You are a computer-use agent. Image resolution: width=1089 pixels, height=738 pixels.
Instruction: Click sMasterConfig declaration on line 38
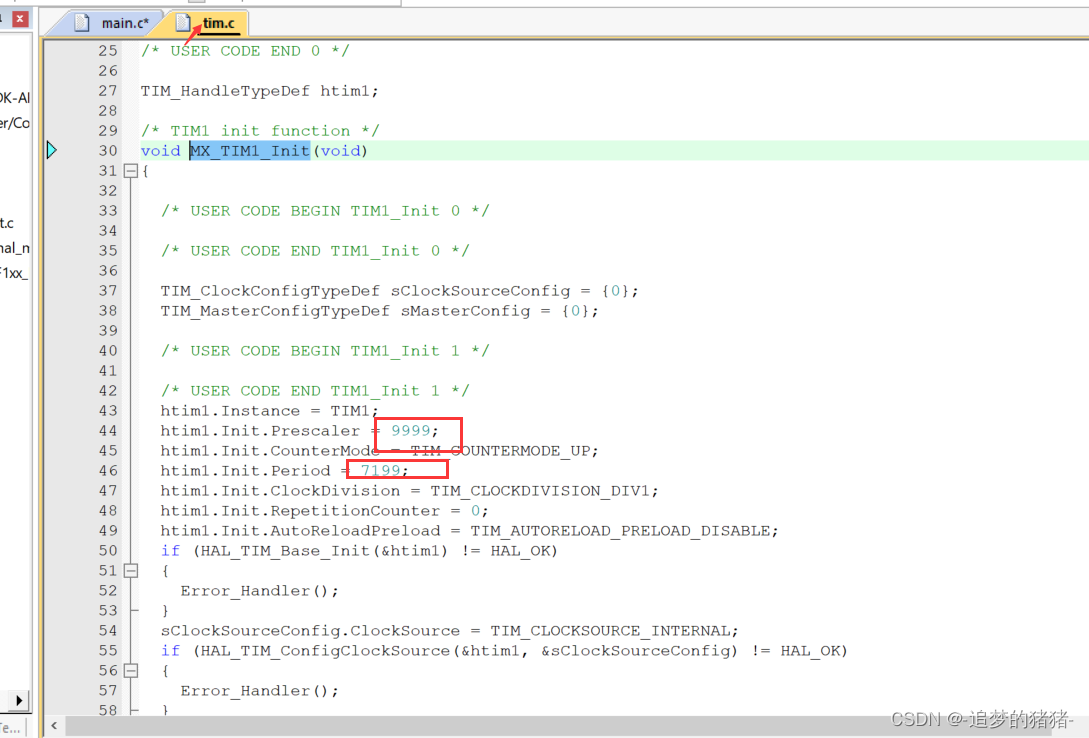(379, 311)
